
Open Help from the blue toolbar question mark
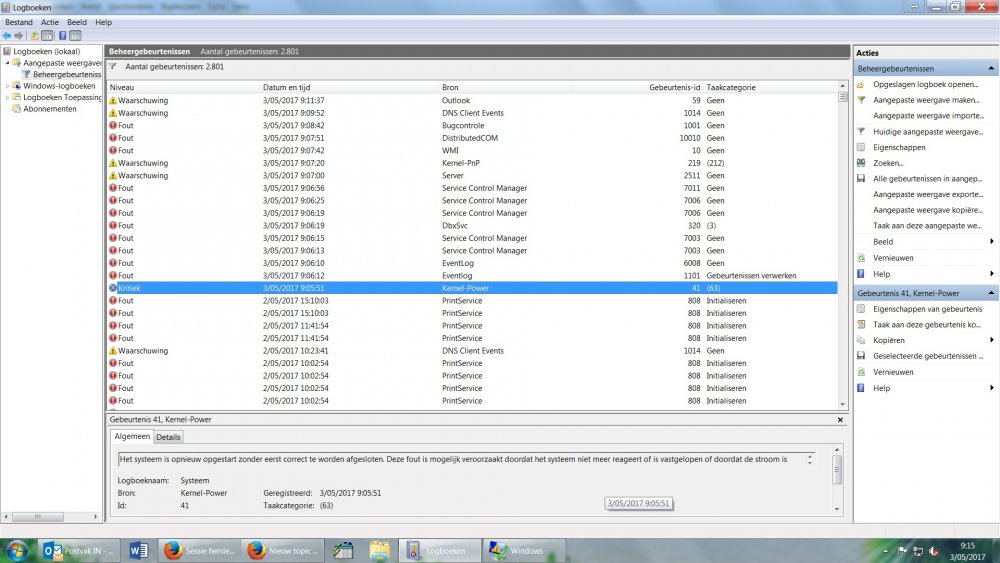pyautogui.click(x=62, y=36)
